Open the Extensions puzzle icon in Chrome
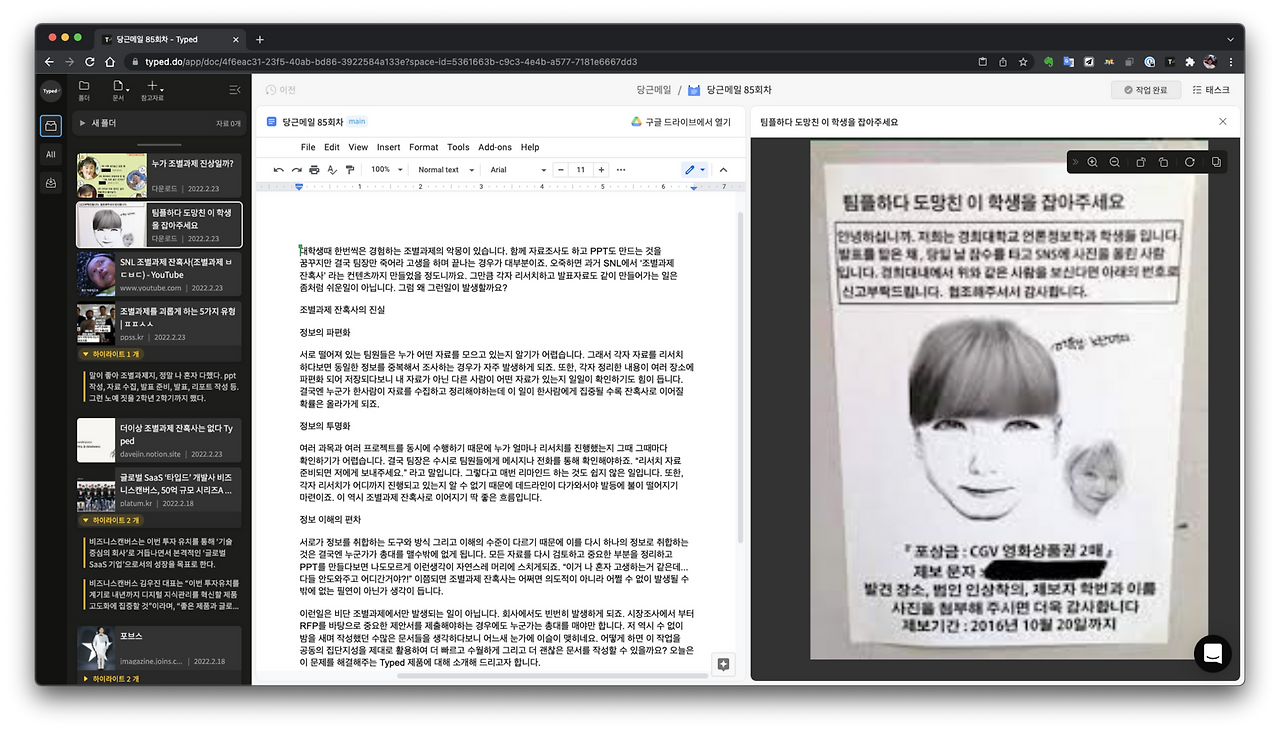This screenshot has width=1280, height=732. coord(1189,62)
